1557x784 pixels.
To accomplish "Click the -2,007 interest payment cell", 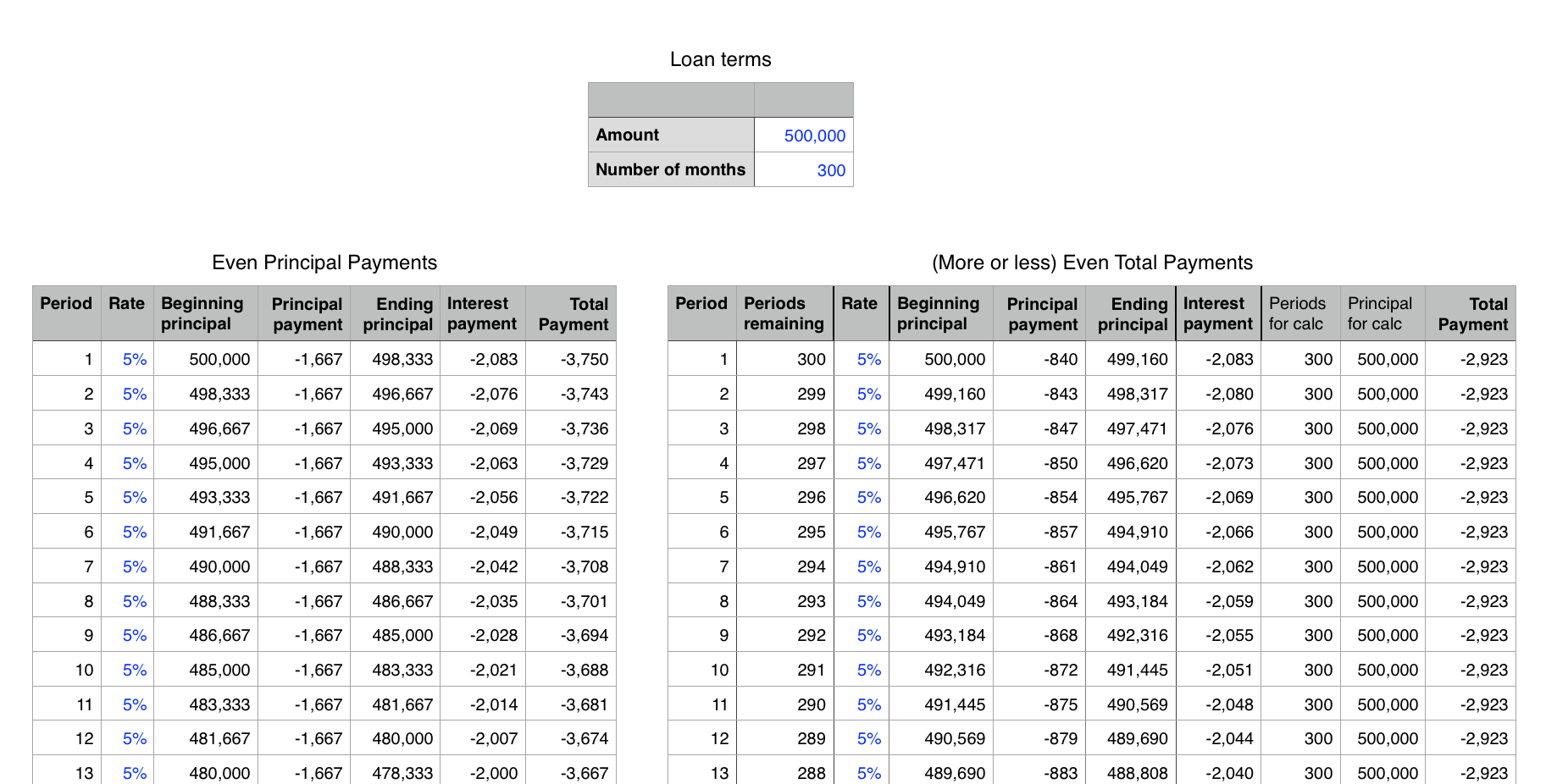I will pos(483,738).
